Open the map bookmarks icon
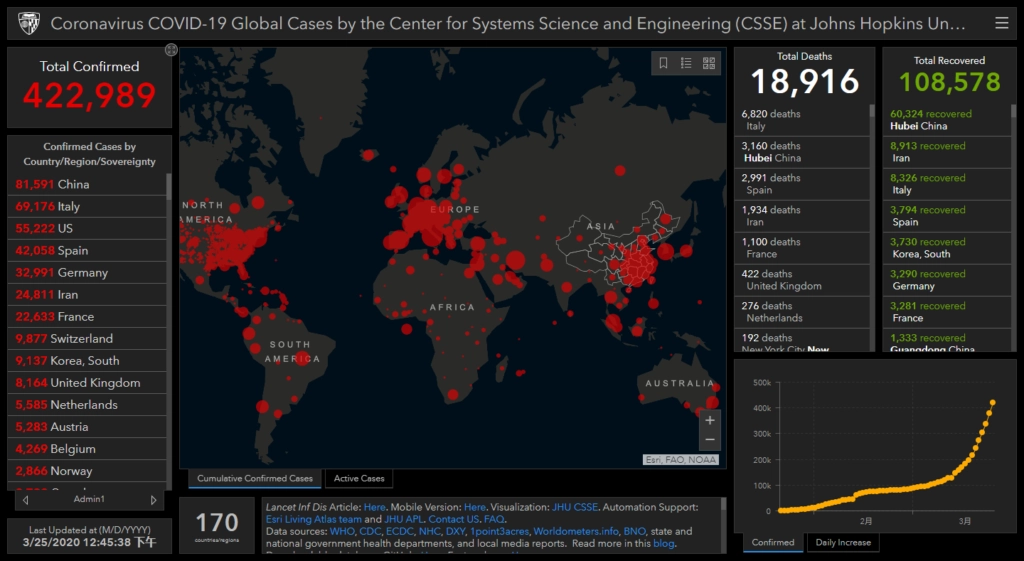This screenshot has width=1024, height=561. coord(663,63)
